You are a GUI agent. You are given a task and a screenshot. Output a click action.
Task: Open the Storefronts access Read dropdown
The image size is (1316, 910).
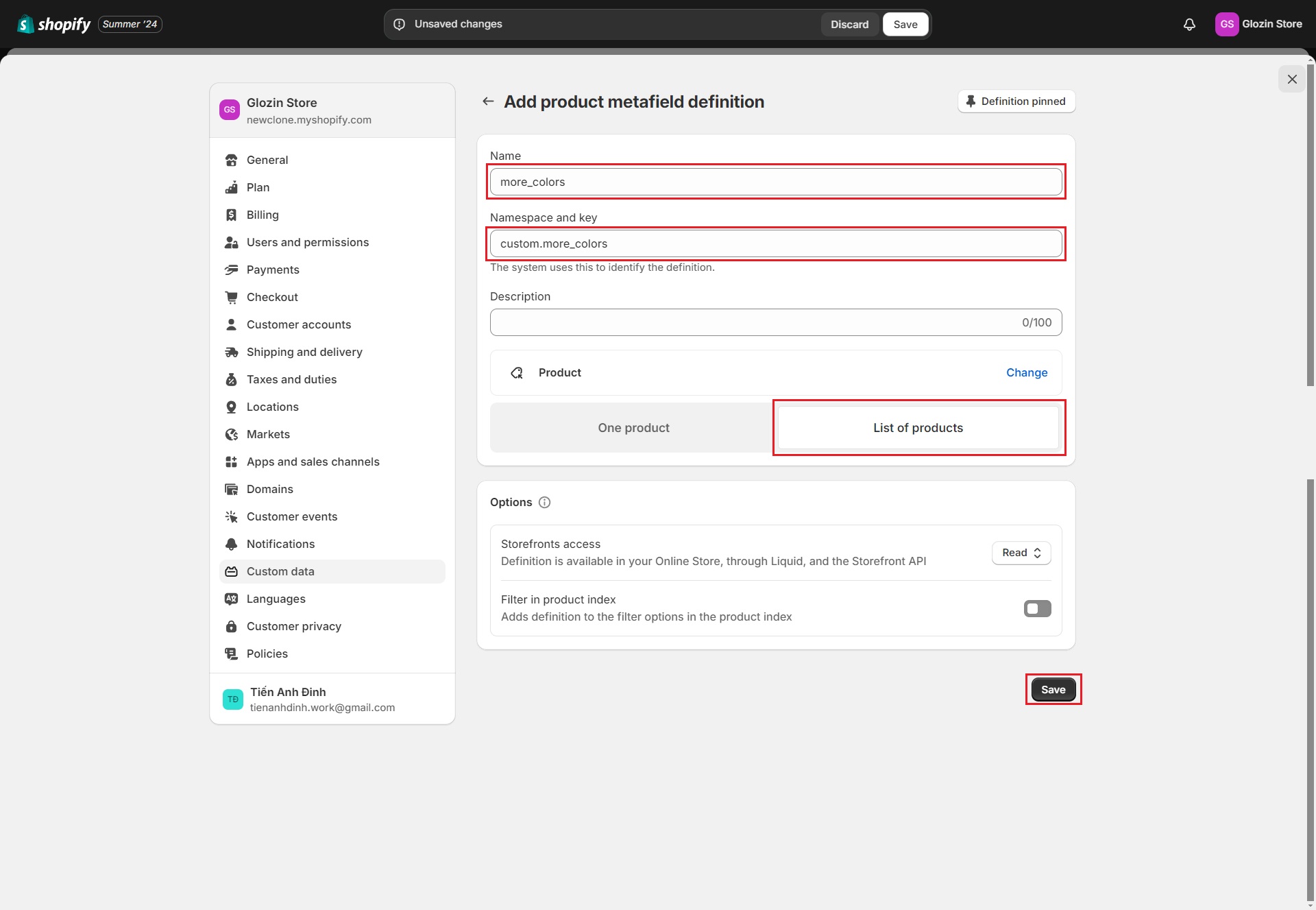pos(1021,553)
